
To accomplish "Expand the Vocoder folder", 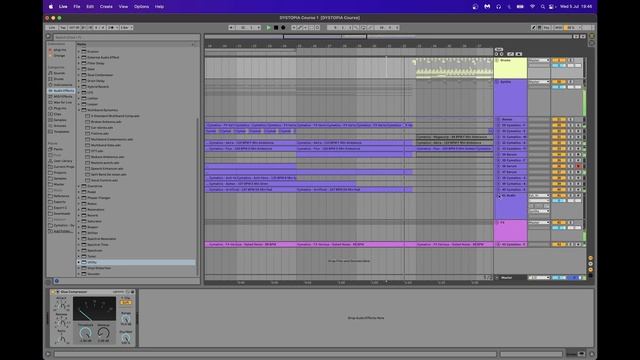I will (79, 274).
